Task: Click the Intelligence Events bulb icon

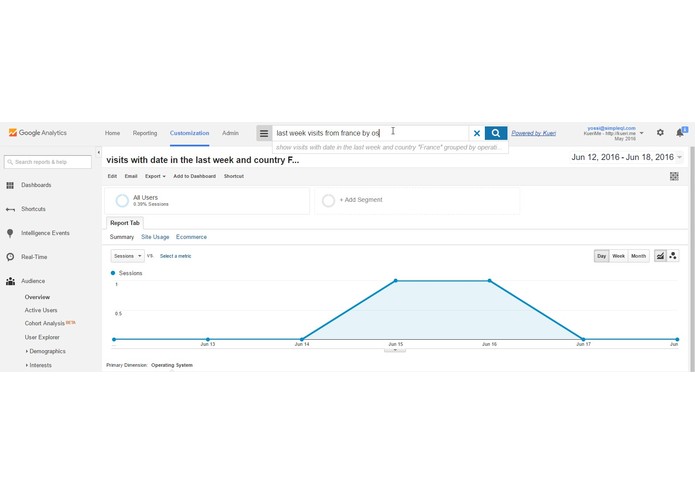Action: pyautogui.click(x=10, y=233)
